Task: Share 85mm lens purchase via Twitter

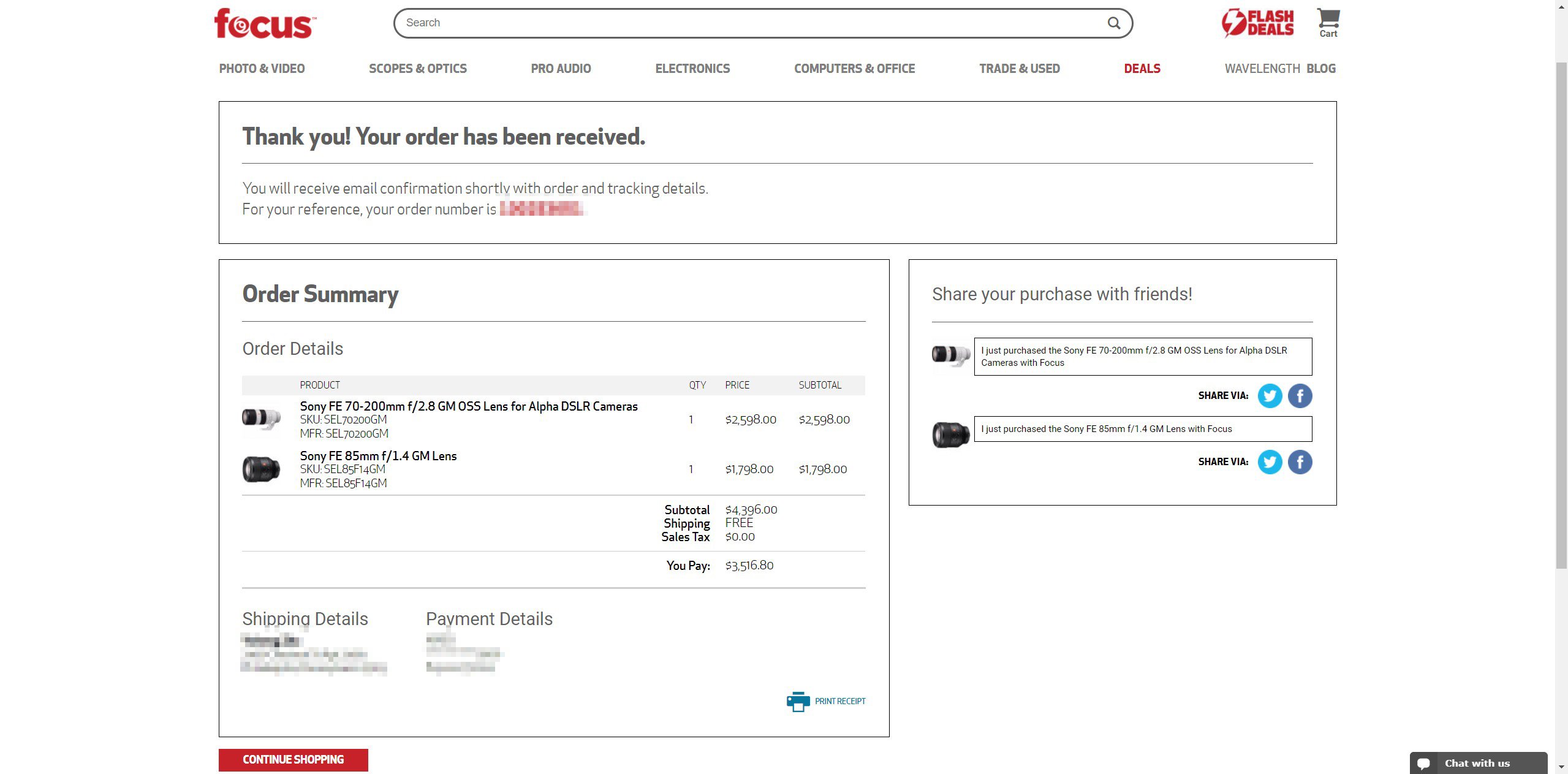Action: pyautogui.click(x=1270, y=462)
